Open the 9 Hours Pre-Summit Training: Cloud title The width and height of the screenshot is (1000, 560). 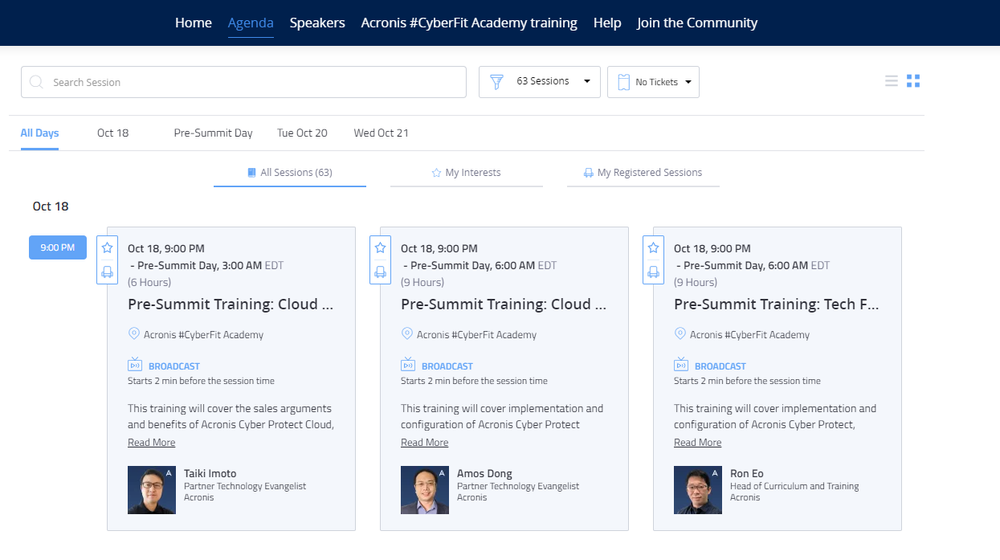tap(503, 304)
